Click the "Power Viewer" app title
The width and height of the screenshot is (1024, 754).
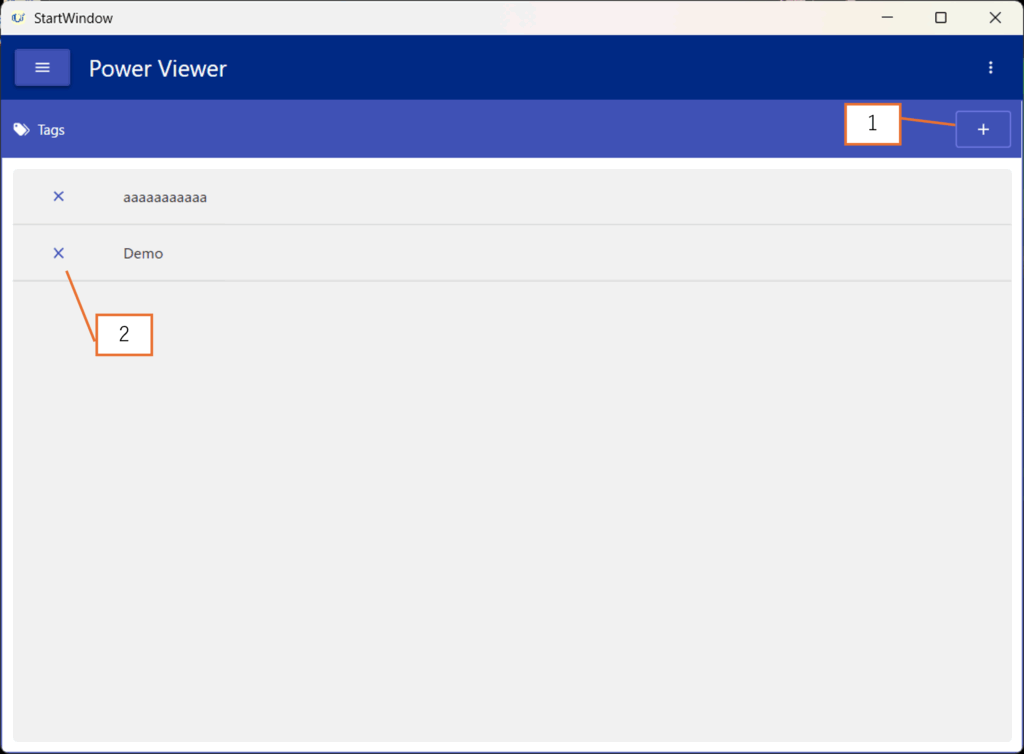(158, 69)
